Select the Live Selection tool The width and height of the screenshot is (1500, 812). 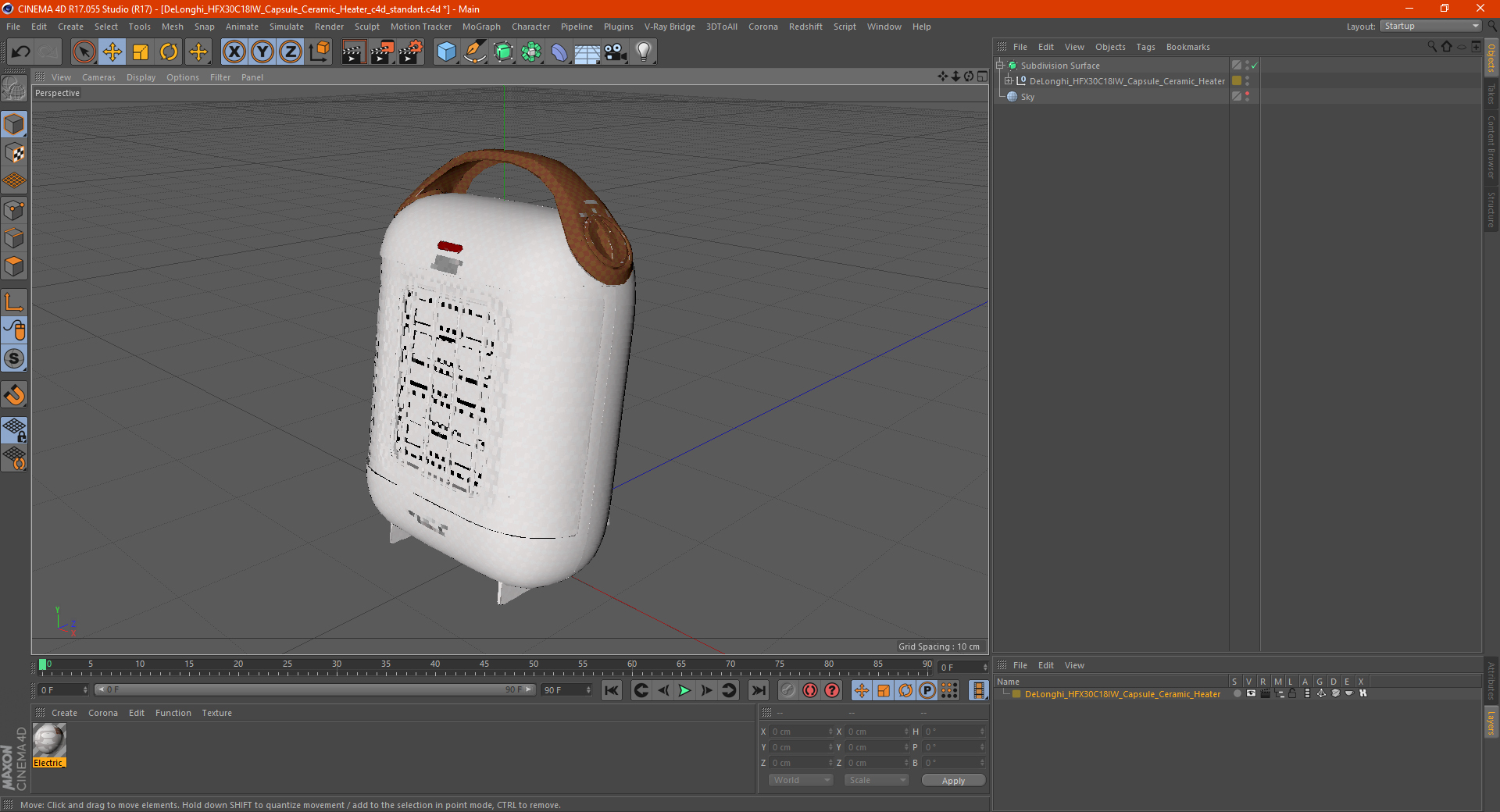[84, 52]
